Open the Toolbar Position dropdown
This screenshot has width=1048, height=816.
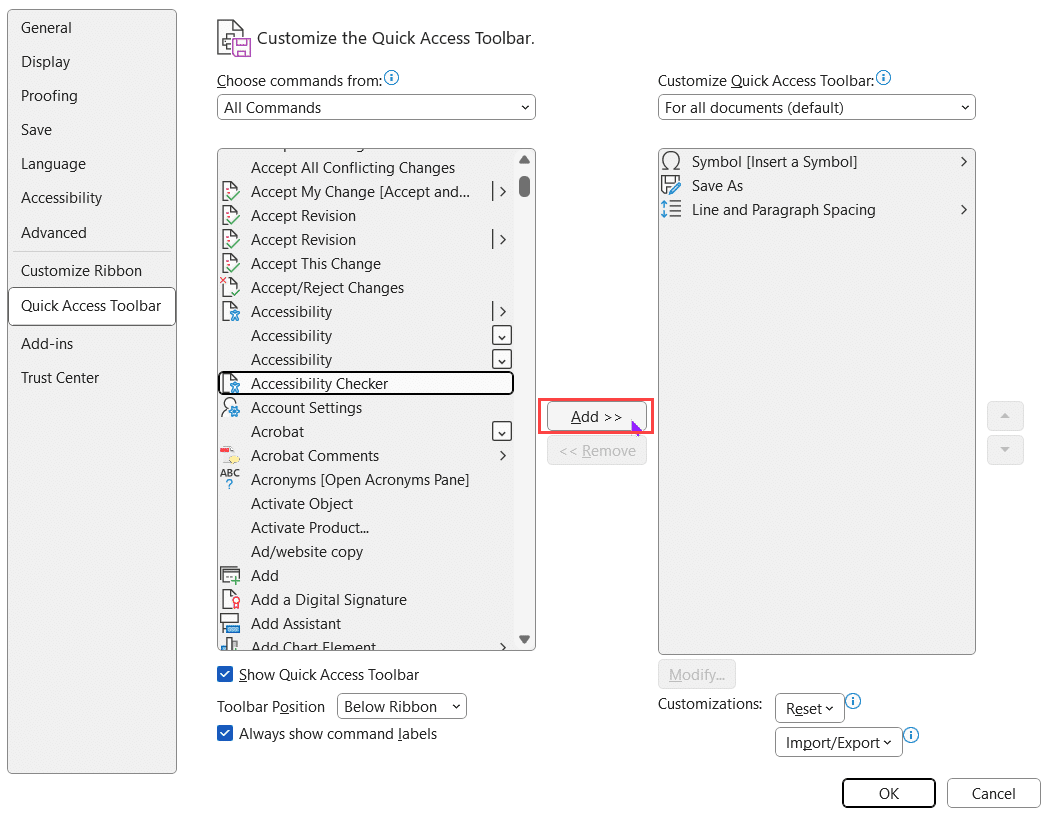[401, 705]
